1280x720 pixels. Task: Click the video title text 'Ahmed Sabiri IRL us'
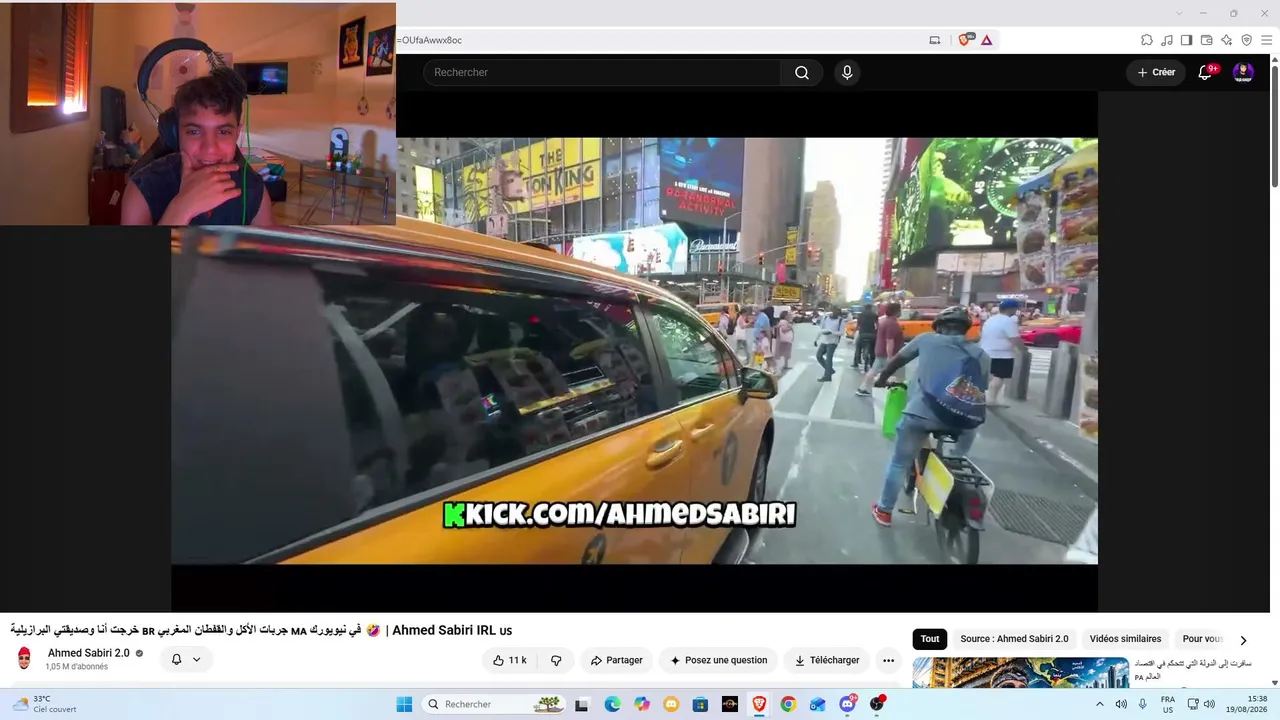coord(452,630)
